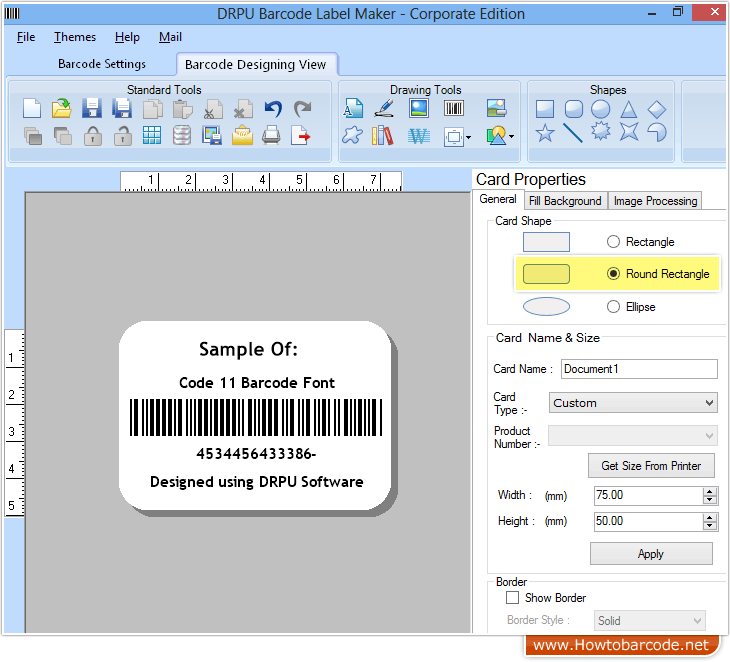Switch to the Barcode Settings tab

102,64
